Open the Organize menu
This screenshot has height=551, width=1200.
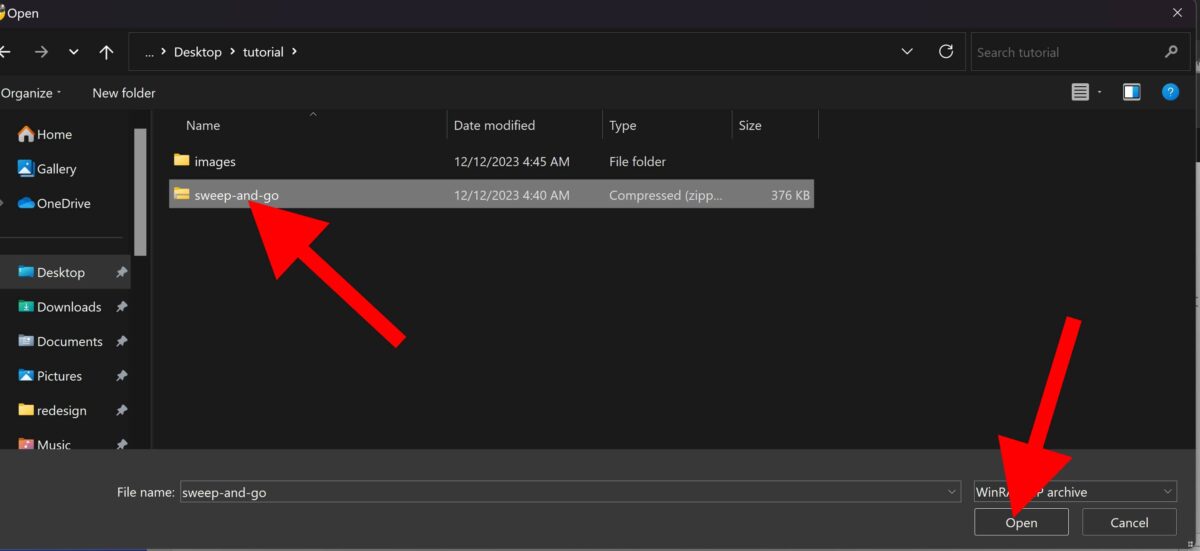(31, 93)
